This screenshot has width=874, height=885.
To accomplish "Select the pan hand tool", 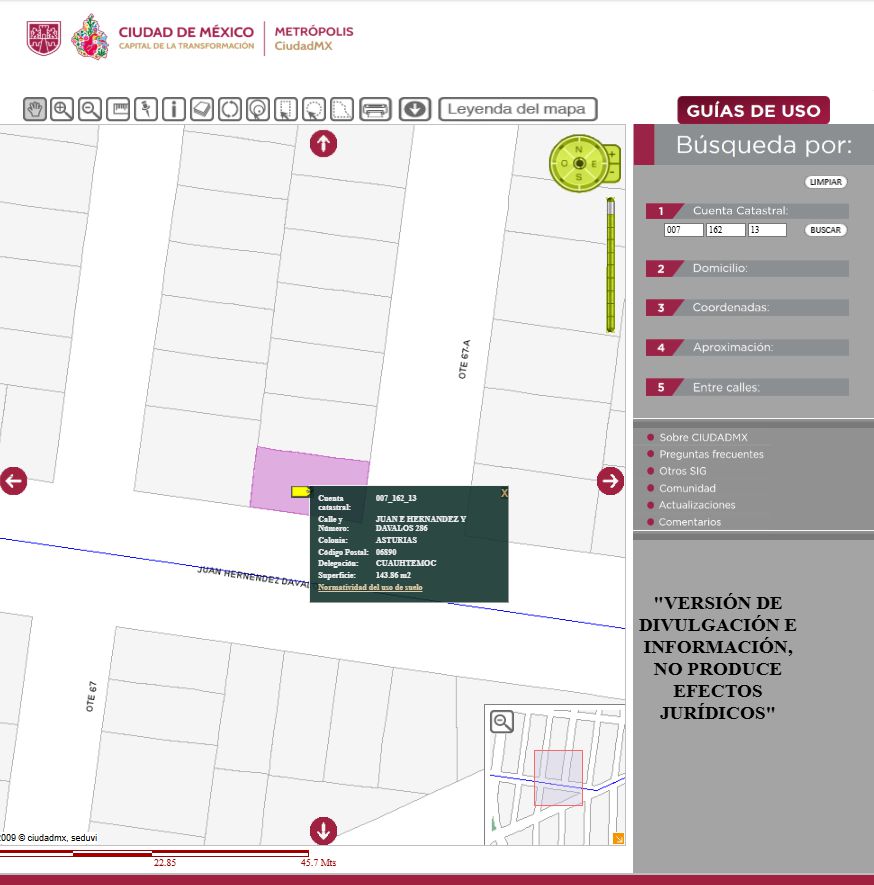I will 33,110.
